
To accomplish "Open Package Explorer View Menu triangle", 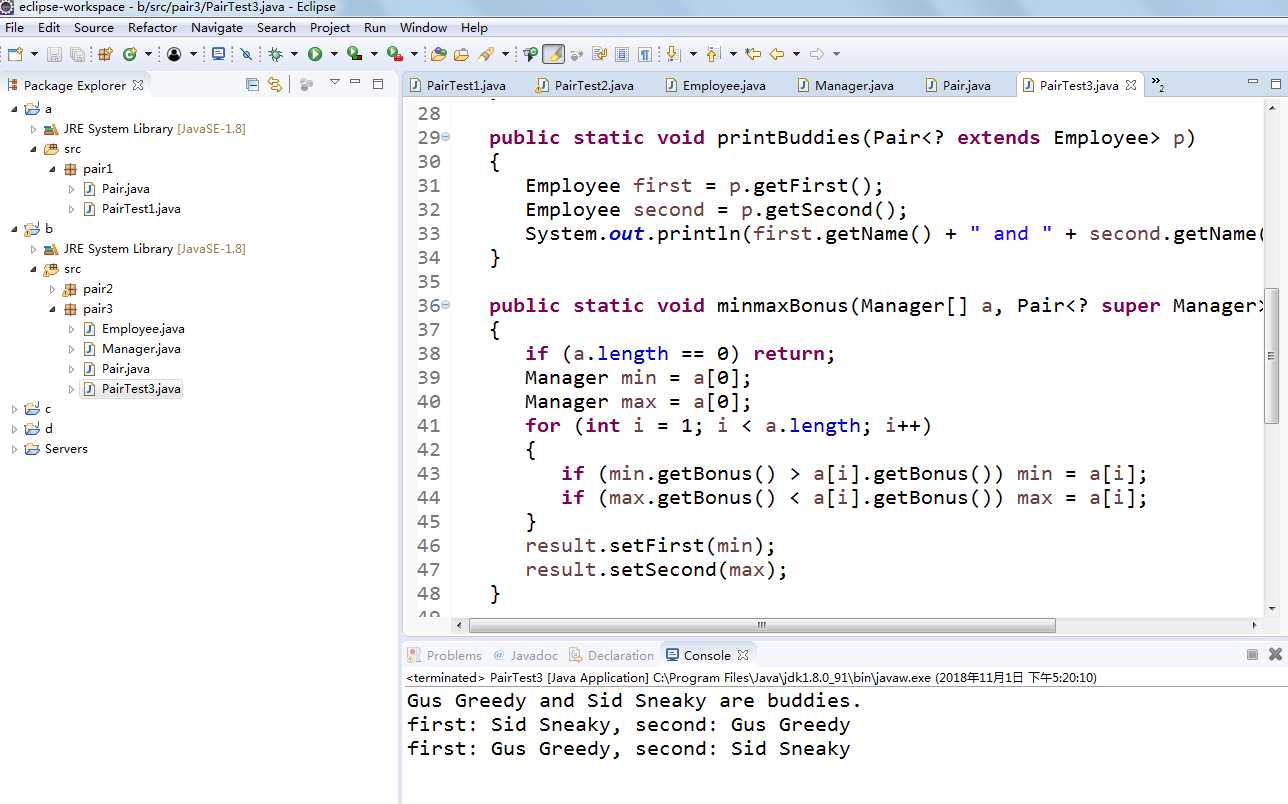I will pyautogui.click(x=334, y=83).
